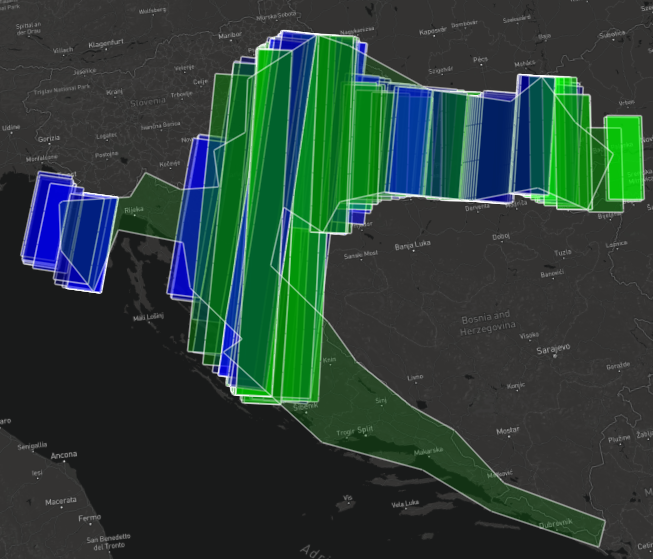Select the Klagenfurt label on map
The width and height of the screenshot is (653, 559).
click(104, 45)
